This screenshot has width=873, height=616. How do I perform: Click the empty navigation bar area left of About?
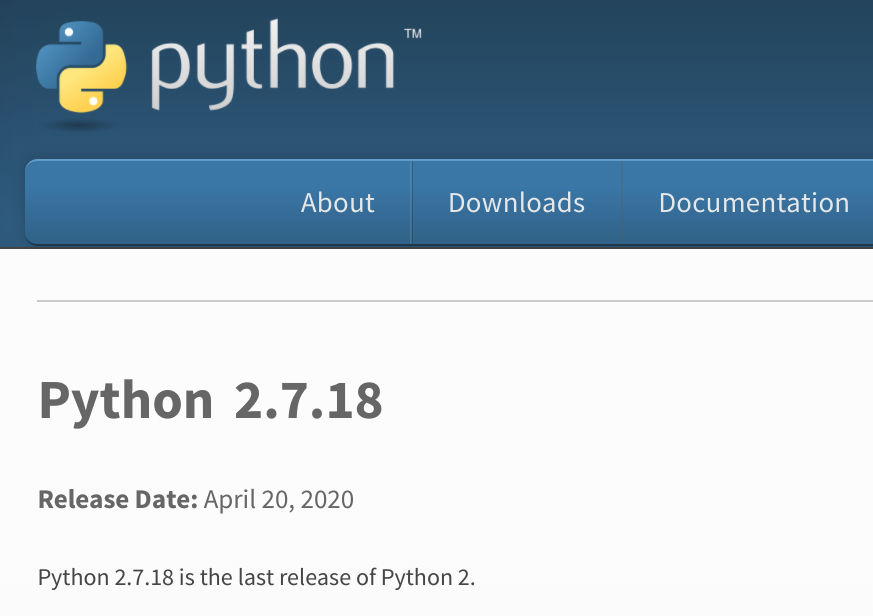pos(150,203)
